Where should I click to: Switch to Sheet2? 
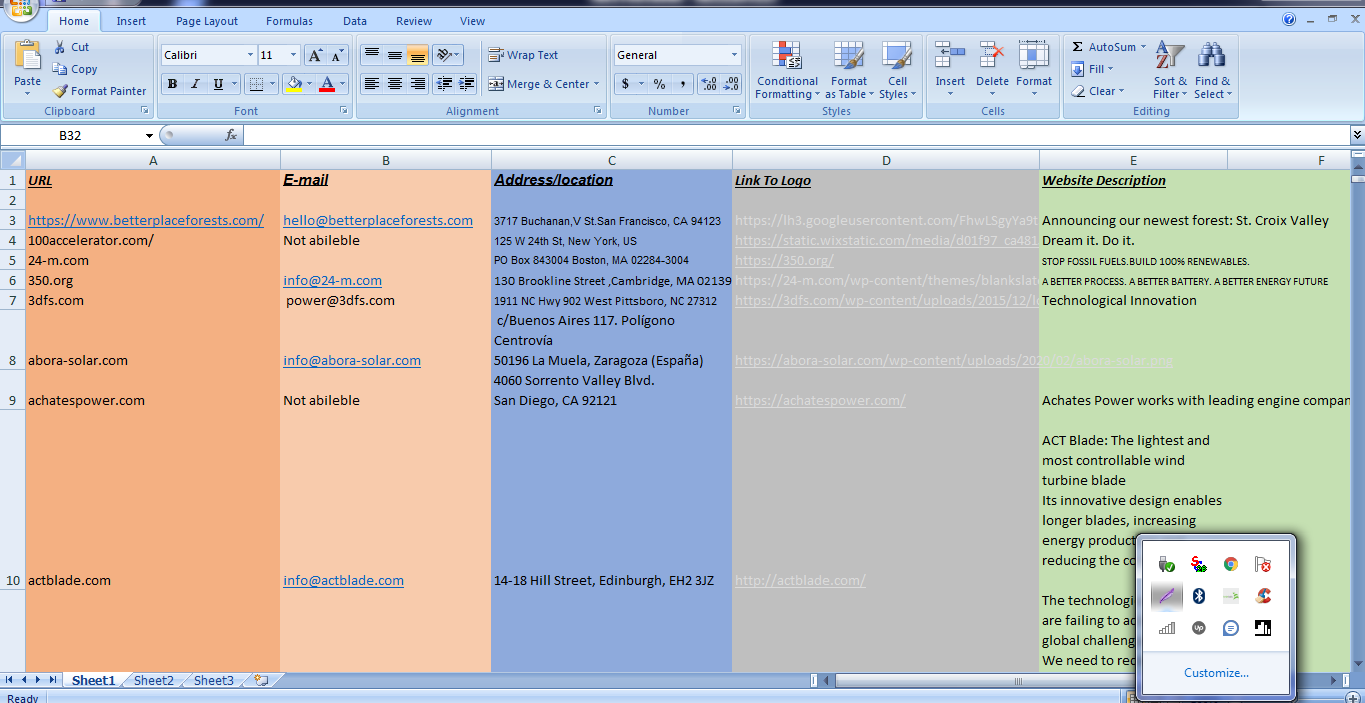152,680
